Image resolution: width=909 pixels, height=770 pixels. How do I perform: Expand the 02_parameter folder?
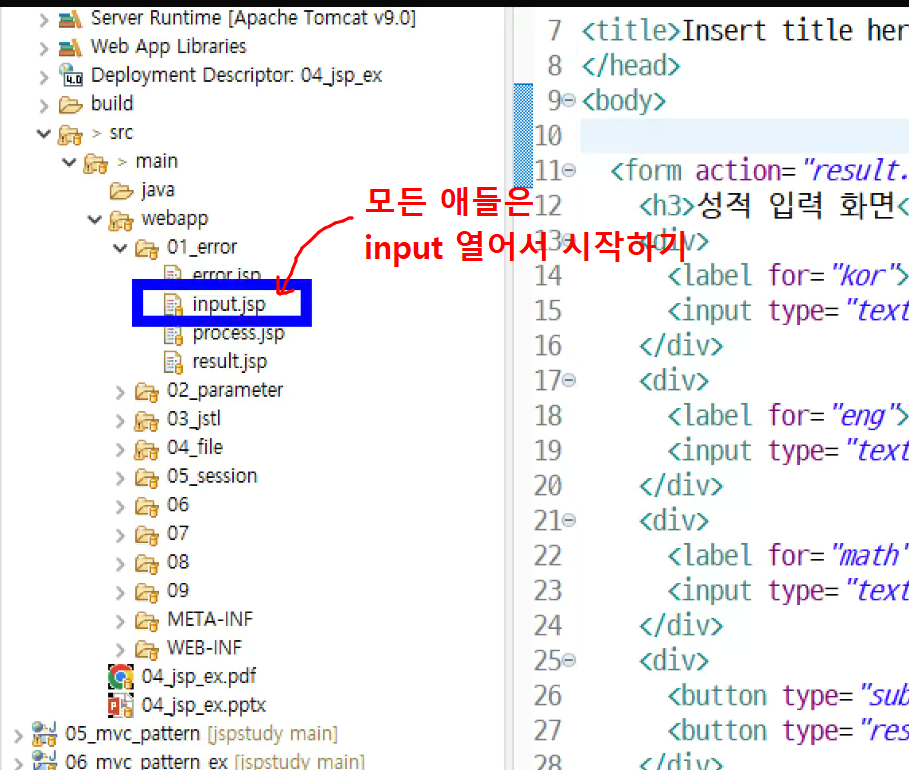(120, 393)
